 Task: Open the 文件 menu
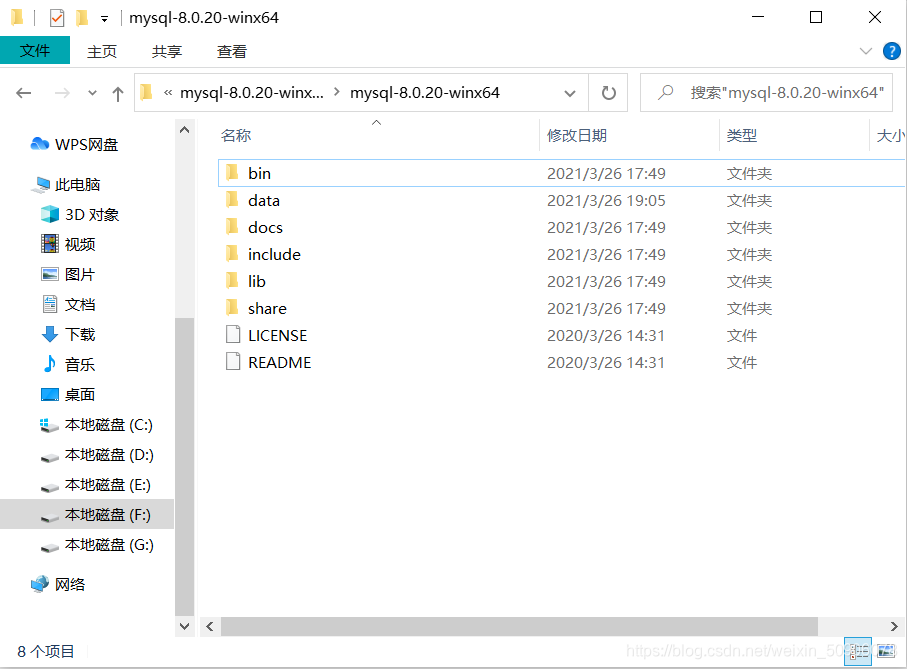point(35,51)
